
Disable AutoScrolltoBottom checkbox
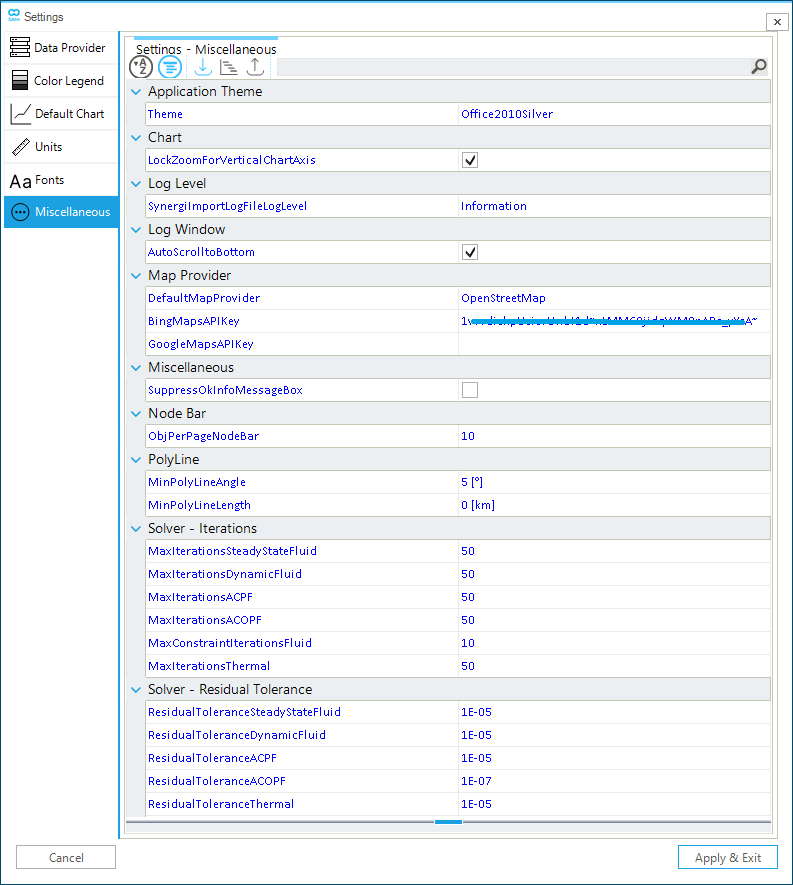(470, 252)
